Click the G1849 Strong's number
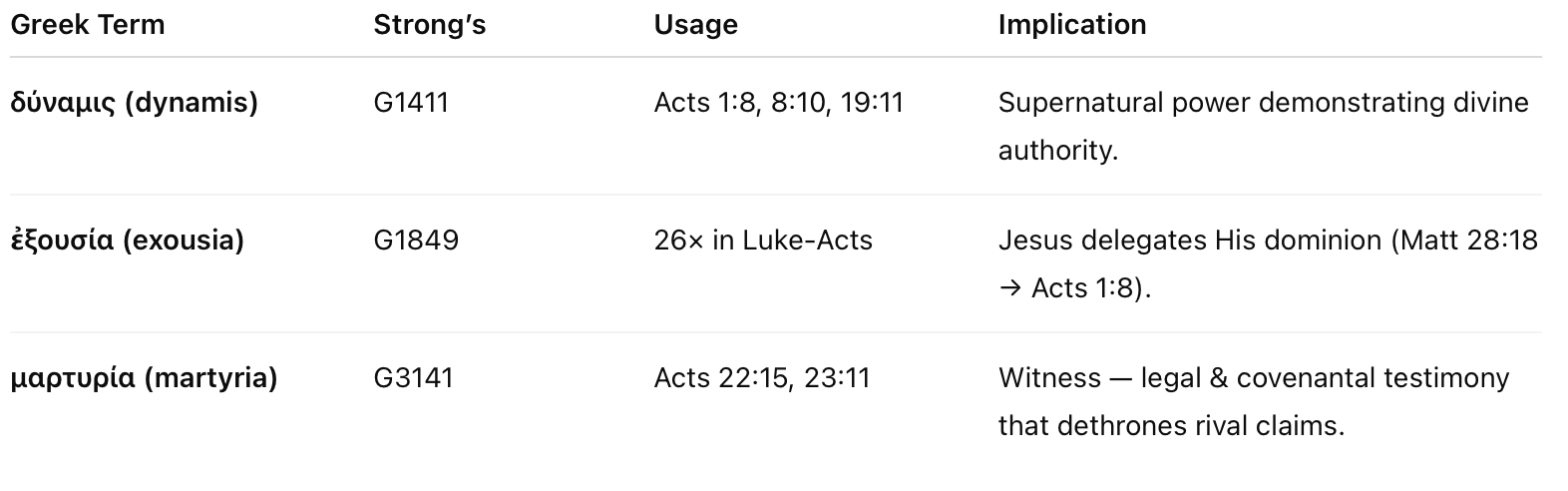 (x=416, y=241)
